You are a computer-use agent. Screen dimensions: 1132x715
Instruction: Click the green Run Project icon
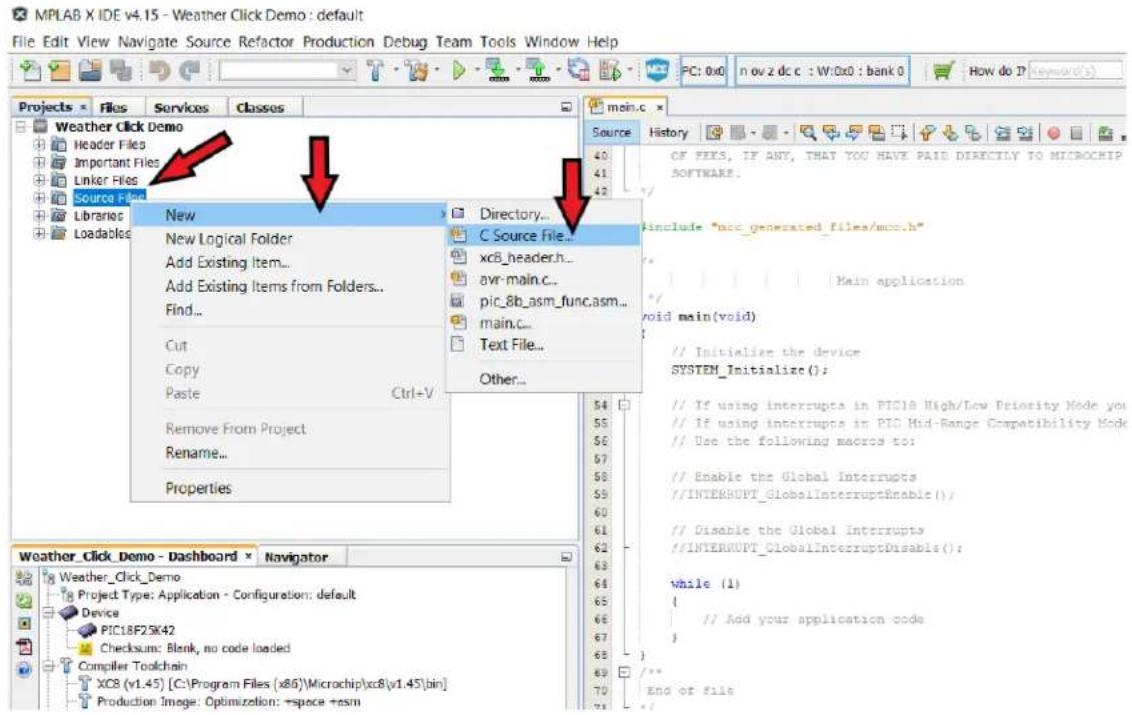pos(458,71)
